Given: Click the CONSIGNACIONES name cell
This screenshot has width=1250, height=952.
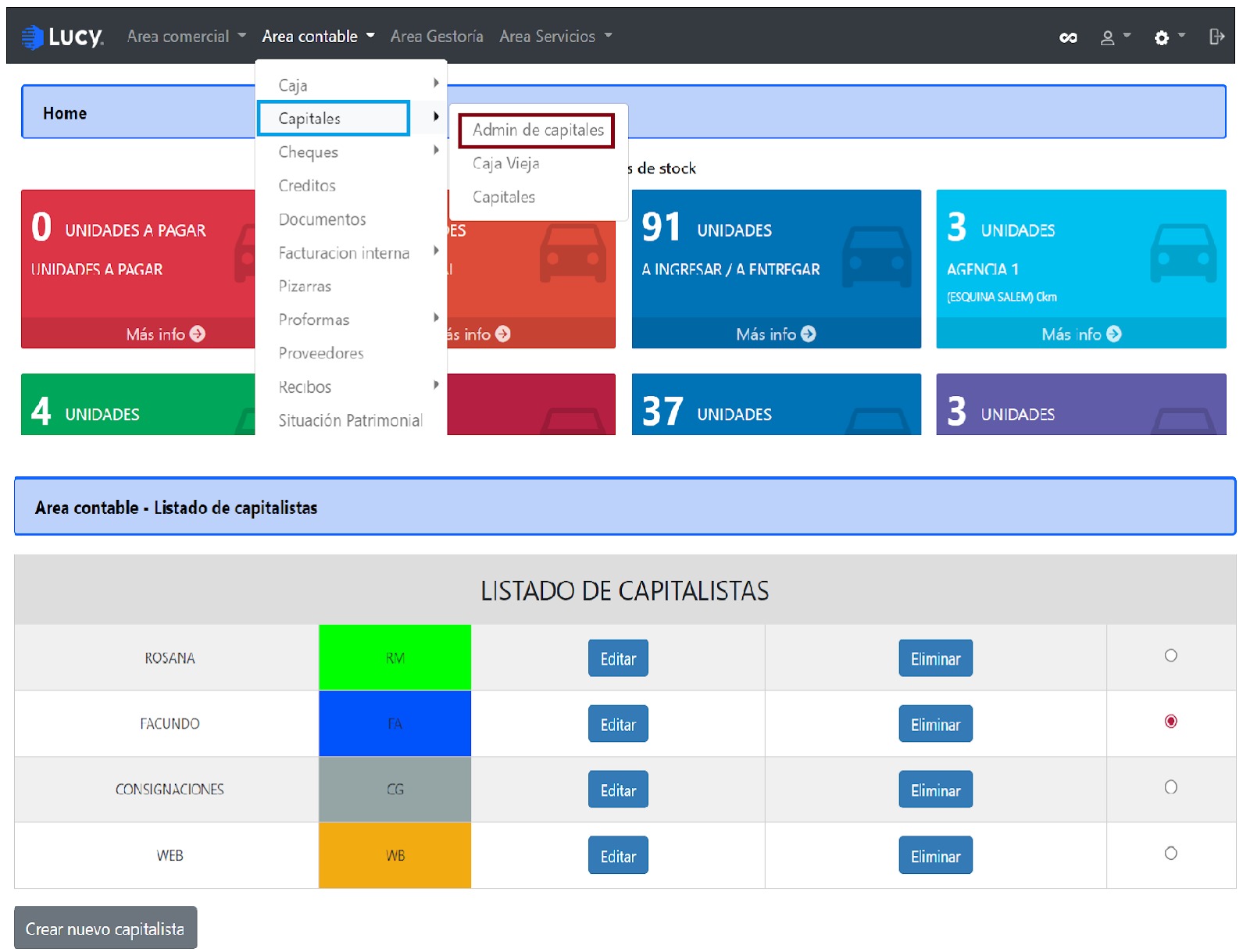Looking at the screenshot, I should [166, 789].
